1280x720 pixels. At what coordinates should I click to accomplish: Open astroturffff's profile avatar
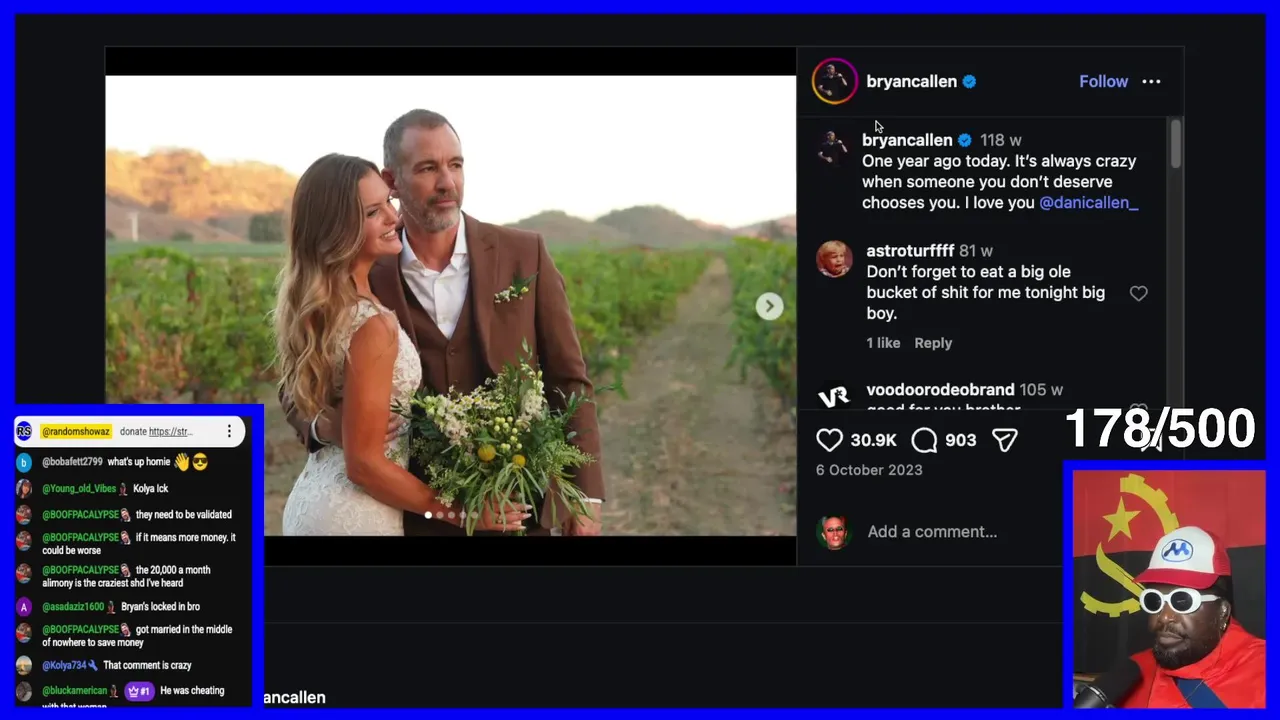834,259
